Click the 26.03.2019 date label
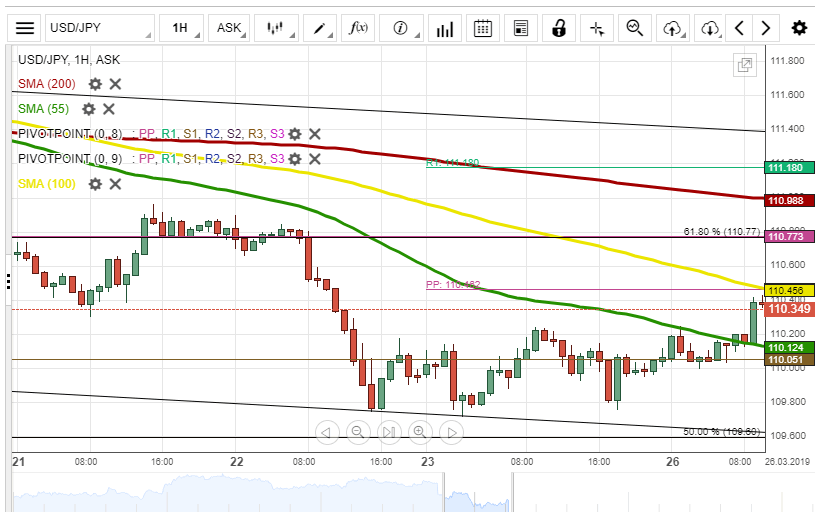Image resolution: width=816 pixels, height=530 pixels. tap(787, 462)
